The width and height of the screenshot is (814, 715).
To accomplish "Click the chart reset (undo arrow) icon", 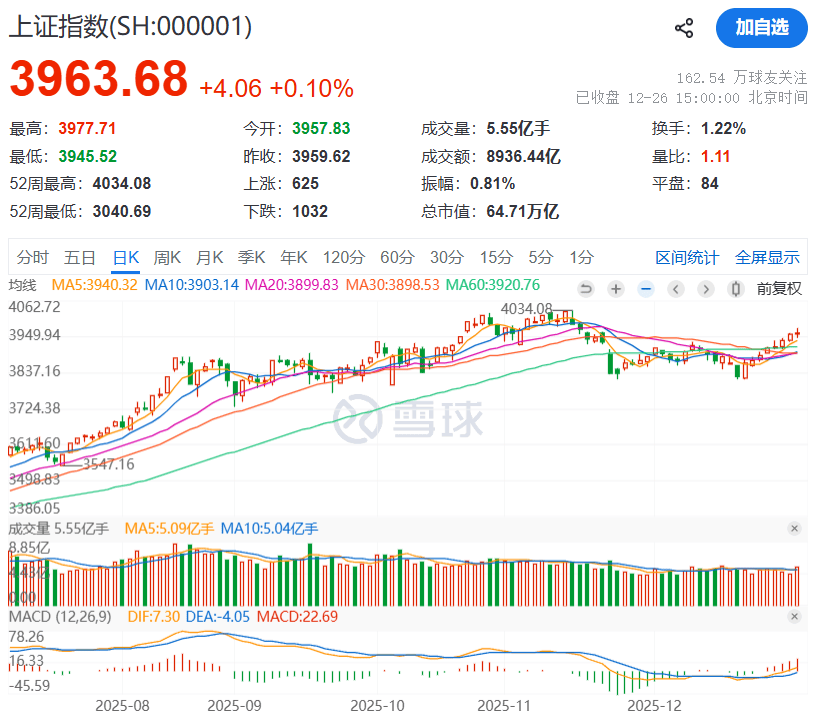I will 586,289.
